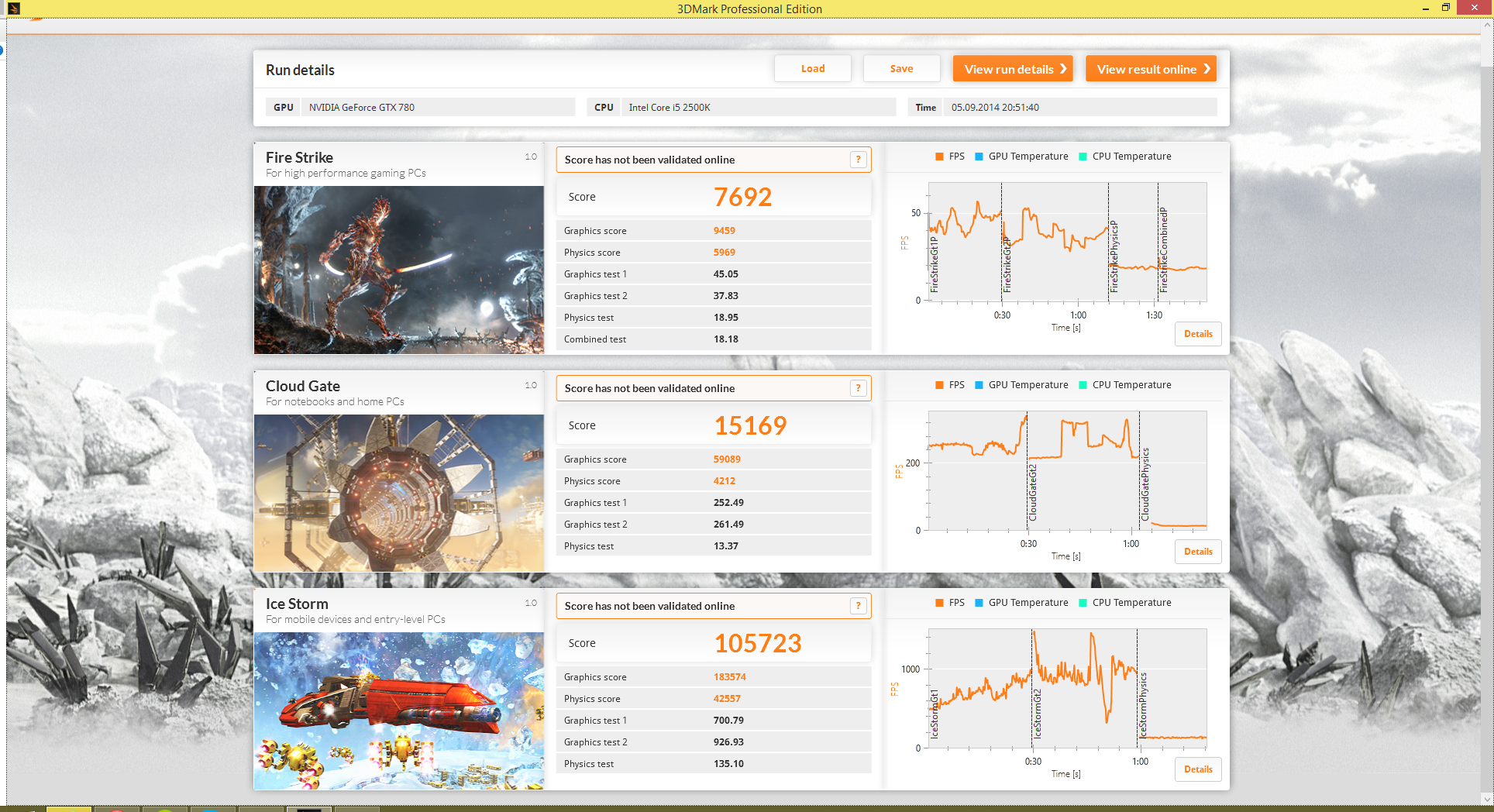
Task: Click Cloud Gate validation help icon
Action: point(858,388)
